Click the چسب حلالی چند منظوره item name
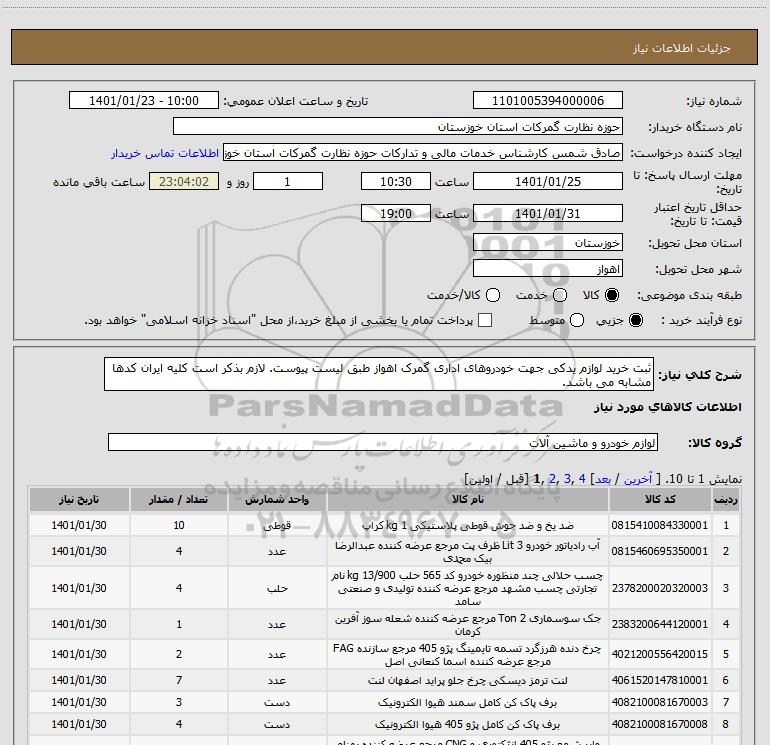This screenshot has width=770, height=745. [468, 588]
